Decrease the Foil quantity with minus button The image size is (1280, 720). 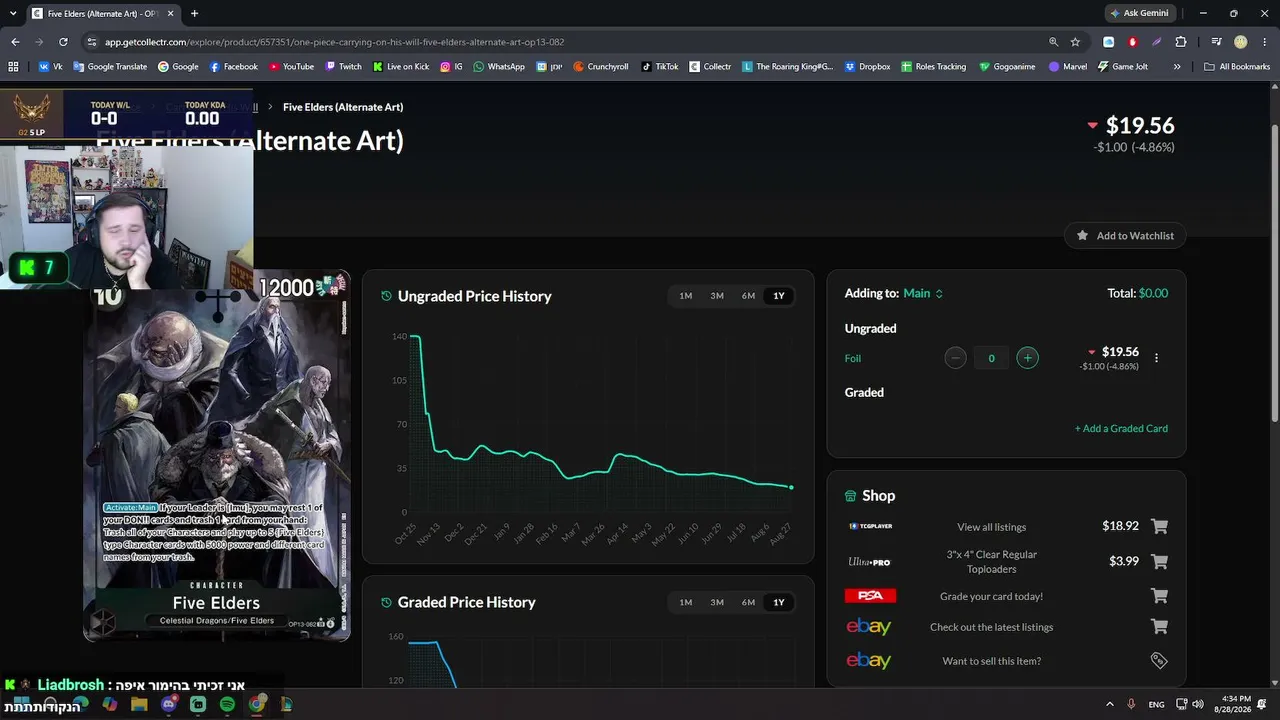(x=955, y=358)
